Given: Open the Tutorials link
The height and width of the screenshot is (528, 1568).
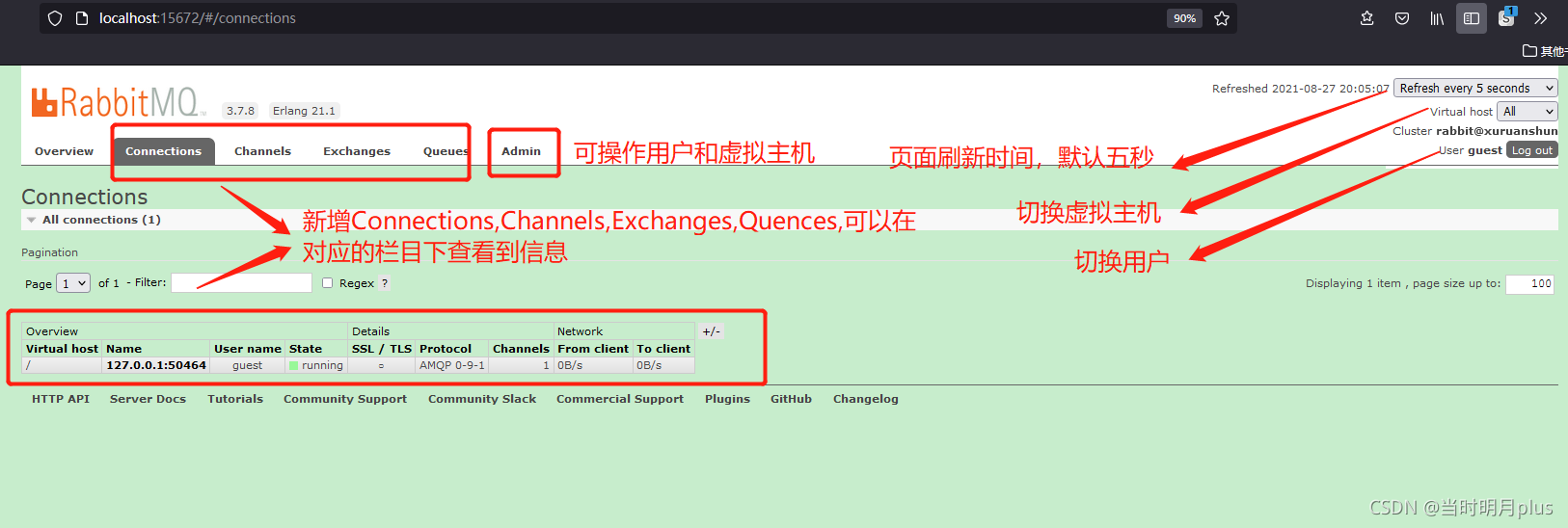Looking at the screenshot, I should 235,399.
